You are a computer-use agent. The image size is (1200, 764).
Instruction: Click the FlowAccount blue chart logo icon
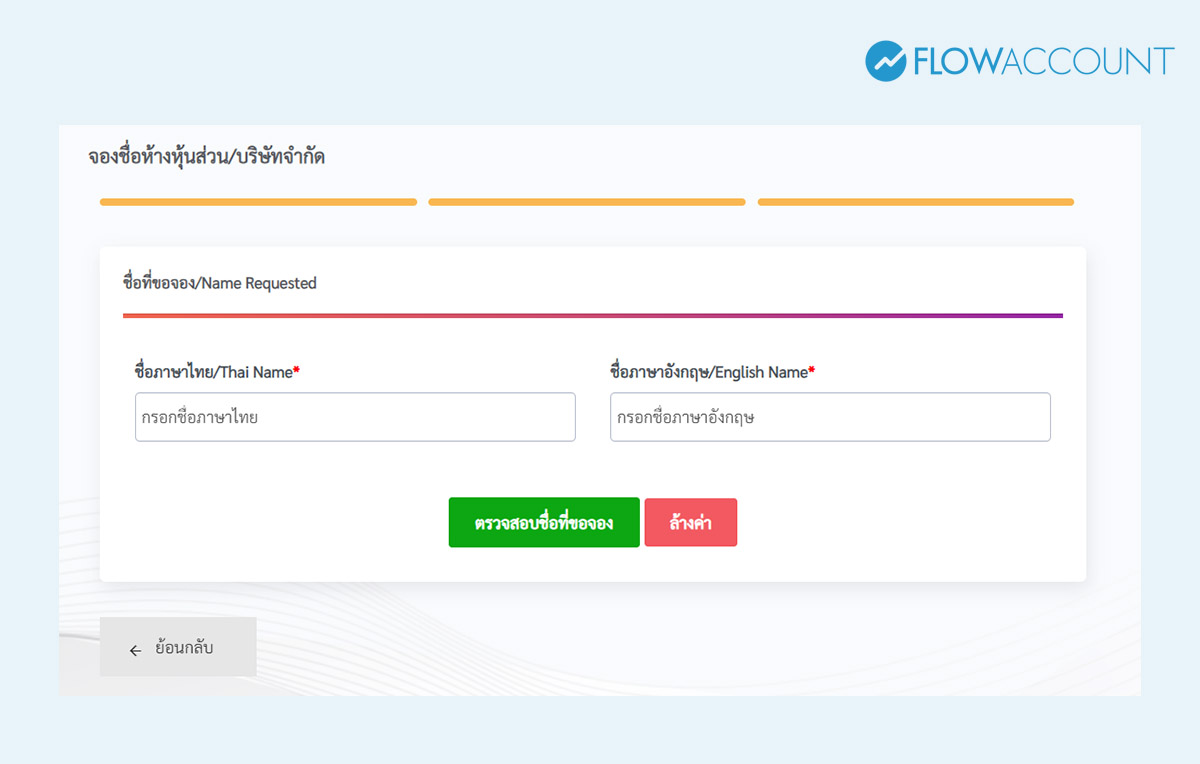pos(886,61)
